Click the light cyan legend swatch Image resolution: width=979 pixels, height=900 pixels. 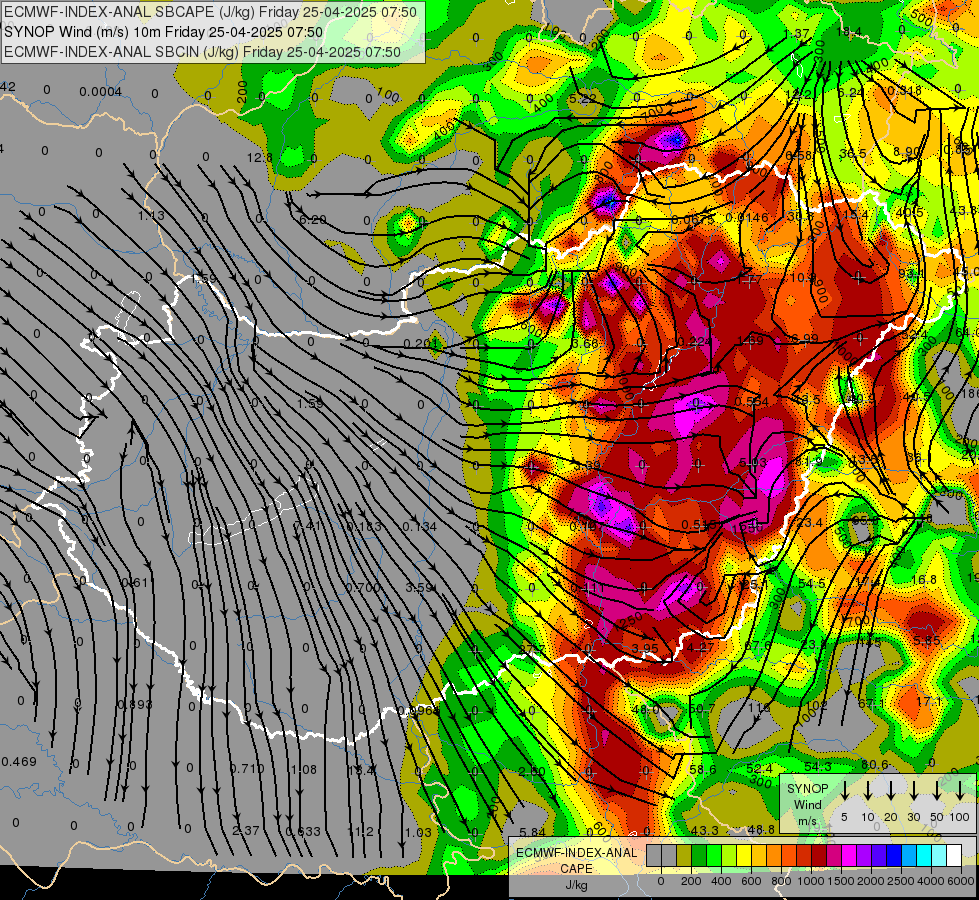[939, 856]
